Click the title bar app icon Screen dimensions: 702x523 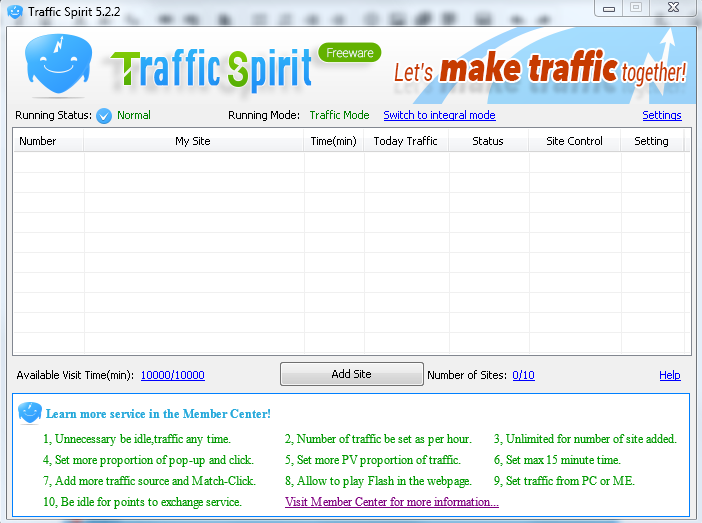[15, 11]
